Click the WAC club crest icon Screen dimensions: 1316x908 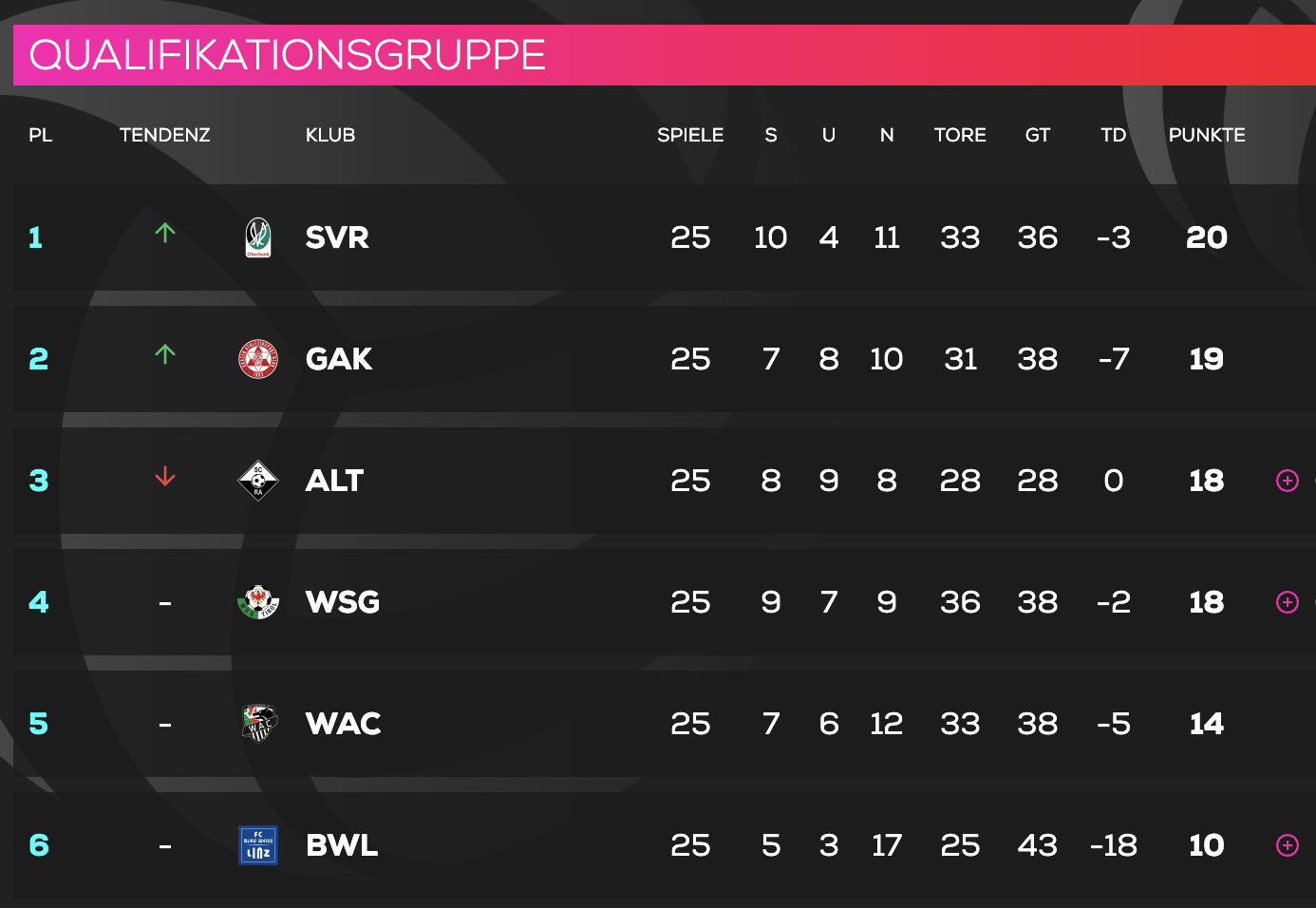258,724
